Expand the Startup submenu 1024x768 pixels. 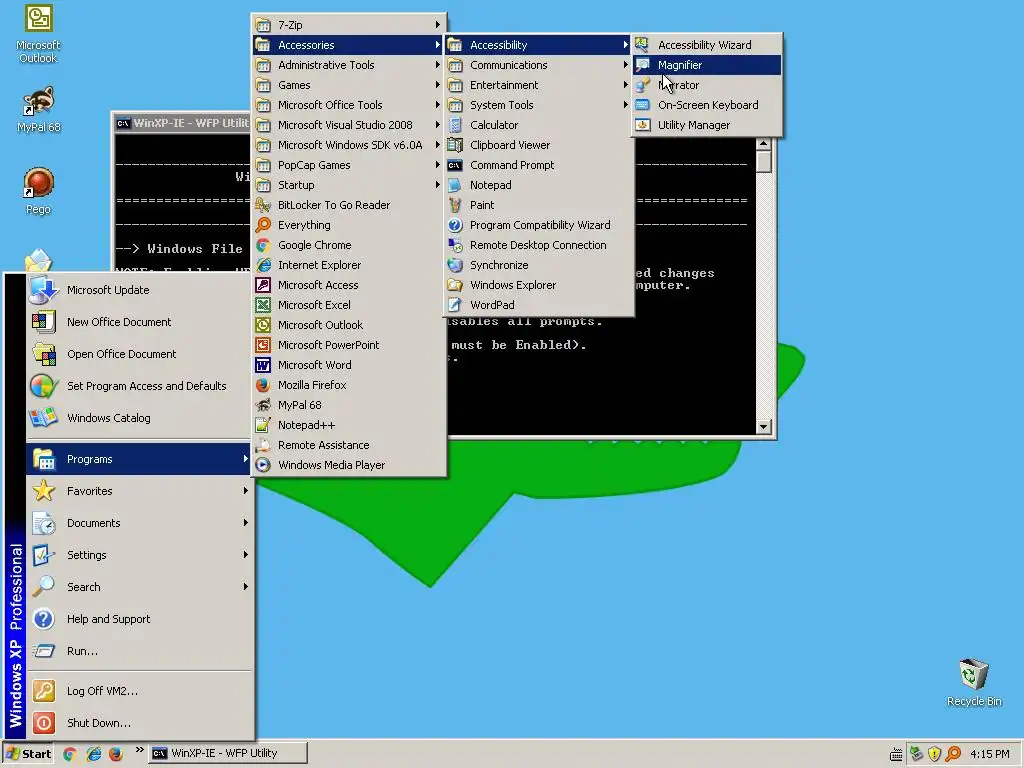[349, 185]
